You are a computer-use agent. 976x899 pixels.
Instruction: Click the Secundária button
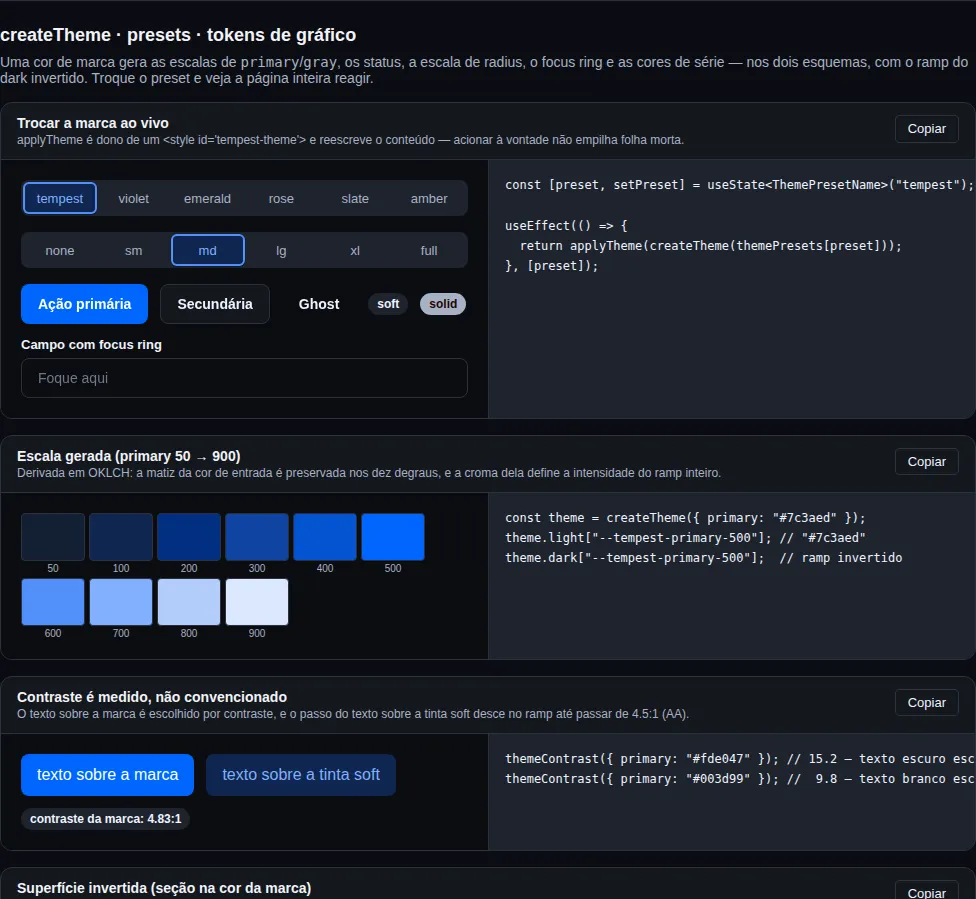215,304
